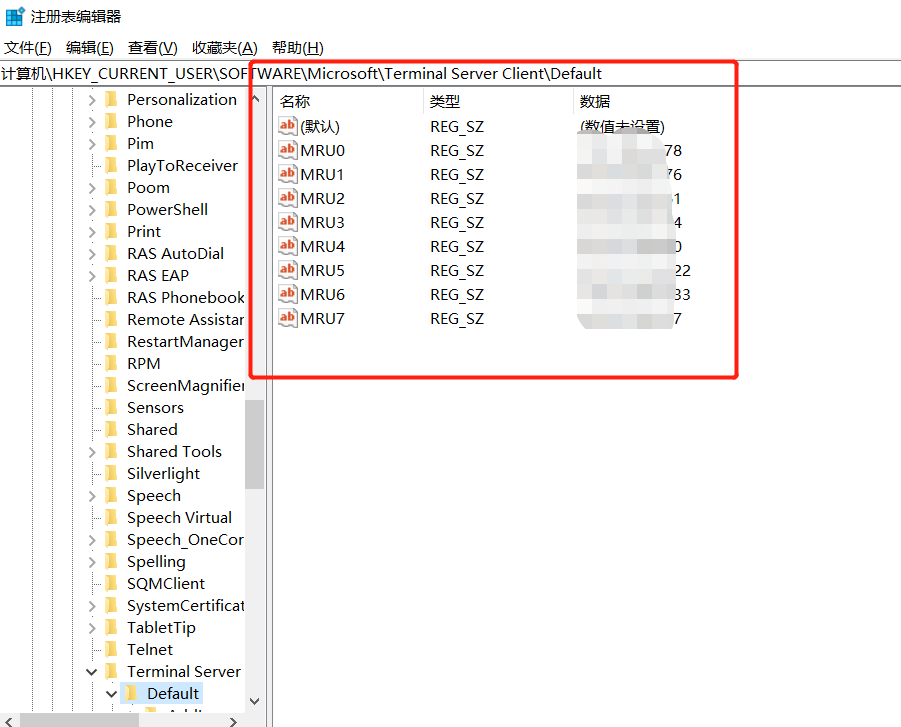
Task: Open the 编辑(E) menu
Action: tap(90, 48)
